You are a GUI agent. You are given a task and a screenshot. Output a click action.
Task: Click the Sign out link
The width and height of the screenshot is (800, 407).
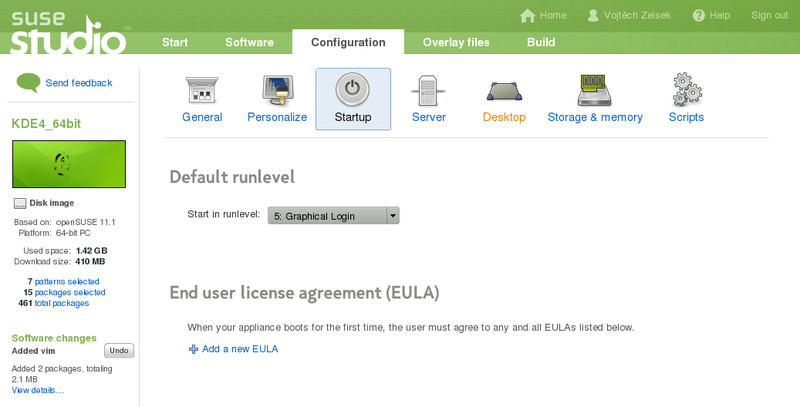click(769, 15)
